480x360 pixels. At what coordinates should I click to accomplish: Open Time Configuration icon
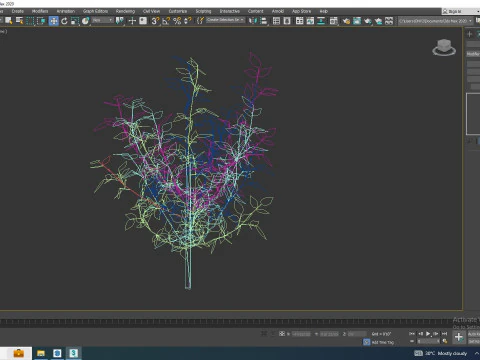point(445,341)
